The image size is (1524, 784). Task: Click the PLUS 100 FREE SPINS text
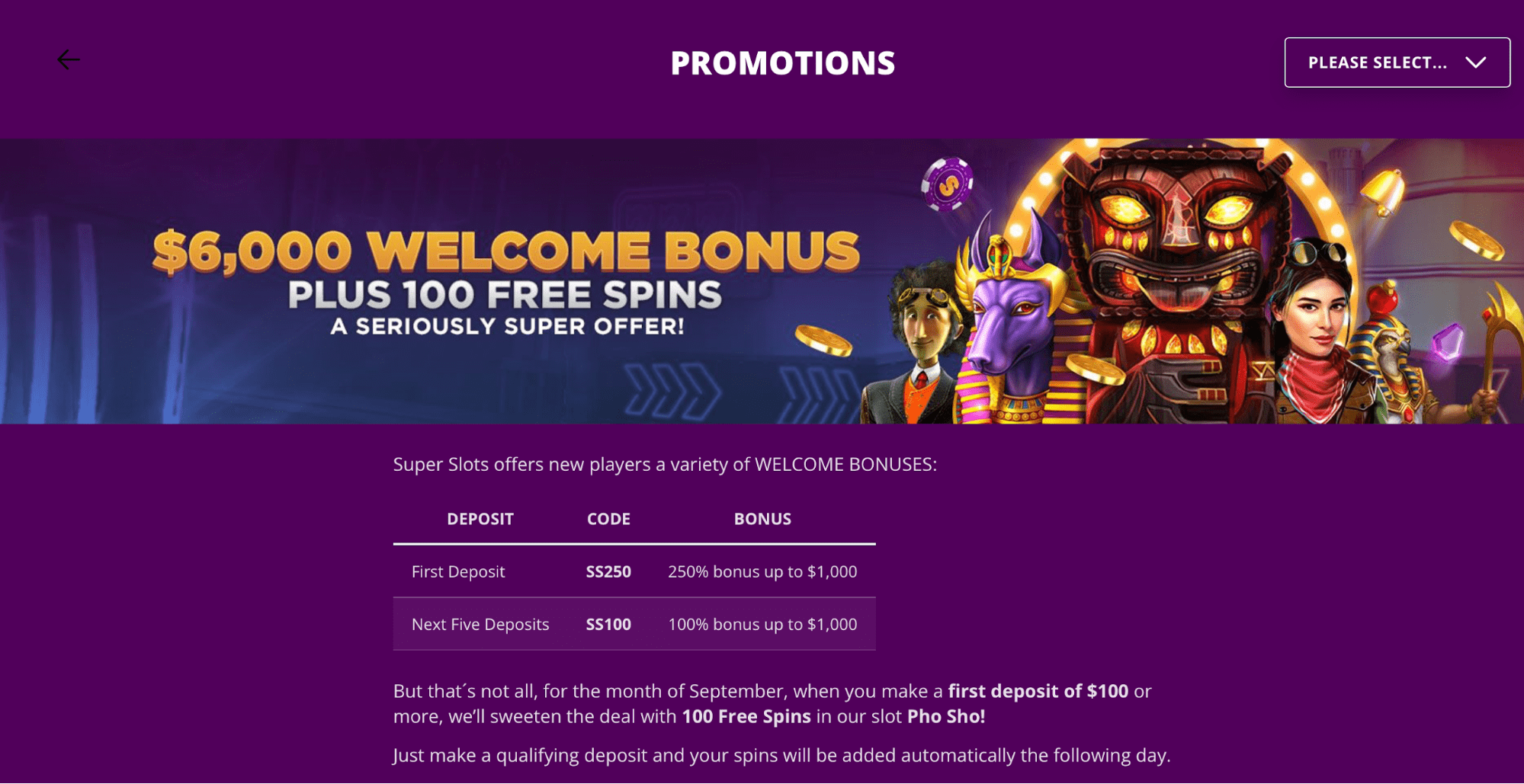click(x=505, y=295)
